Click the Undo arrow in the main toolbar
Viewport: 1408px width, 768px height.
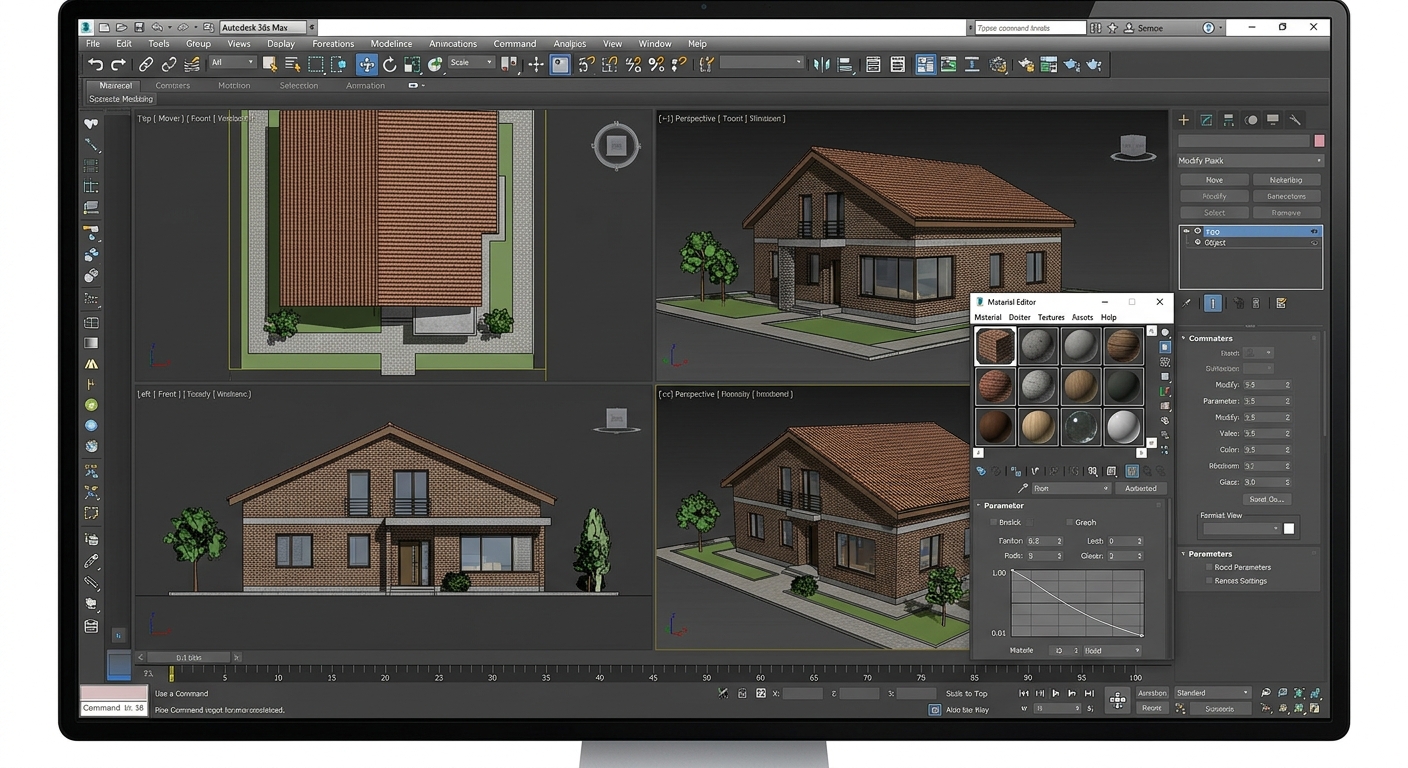[x=95, y=64]
